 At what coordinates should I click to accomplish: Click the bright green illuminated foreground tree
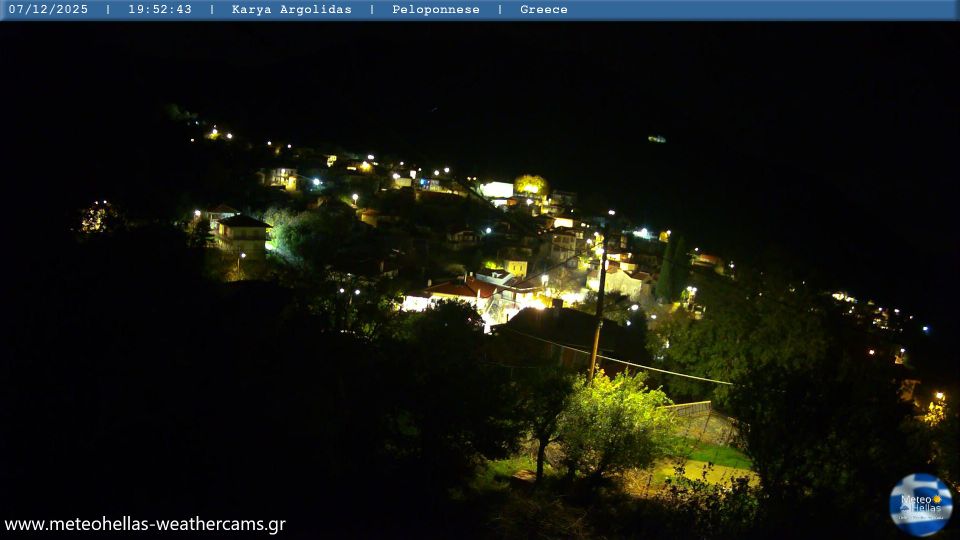tap(612, 422)
